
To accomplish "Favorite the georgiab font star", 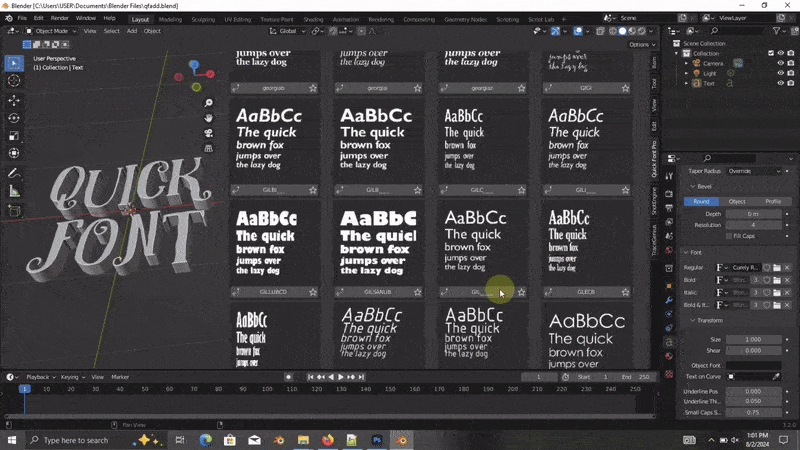I will click(313, 88).
